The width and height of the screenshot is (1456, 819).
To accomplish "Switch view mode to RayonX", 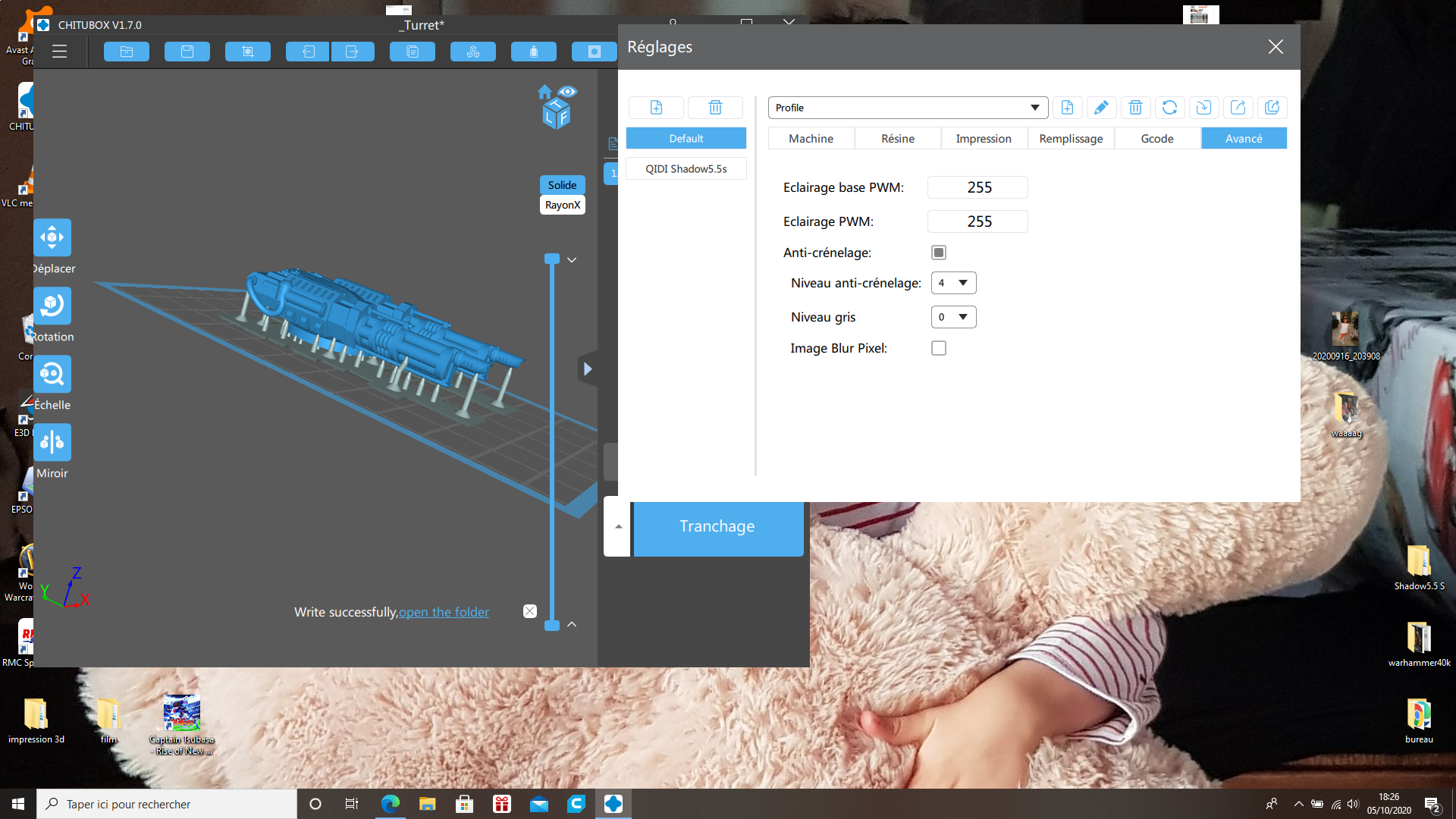I will pyautogui.click(x=562, y=205).
